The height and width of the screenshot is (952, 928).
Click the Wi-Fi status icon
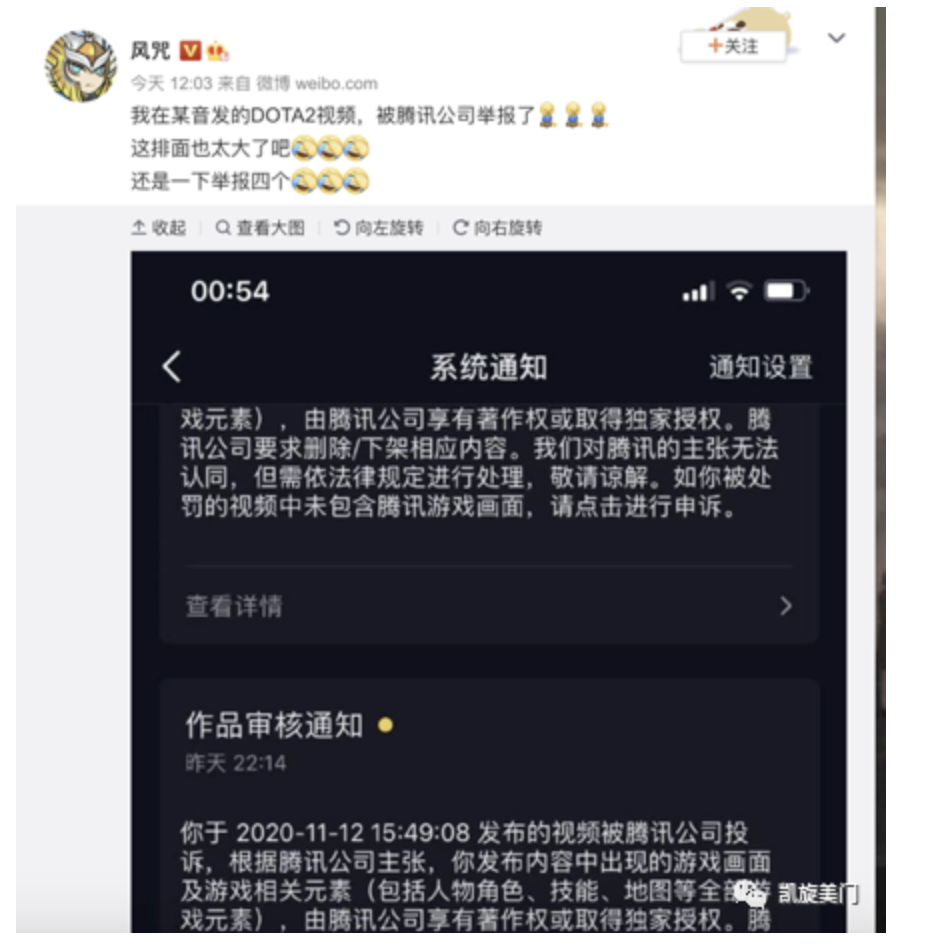point(739,291)
